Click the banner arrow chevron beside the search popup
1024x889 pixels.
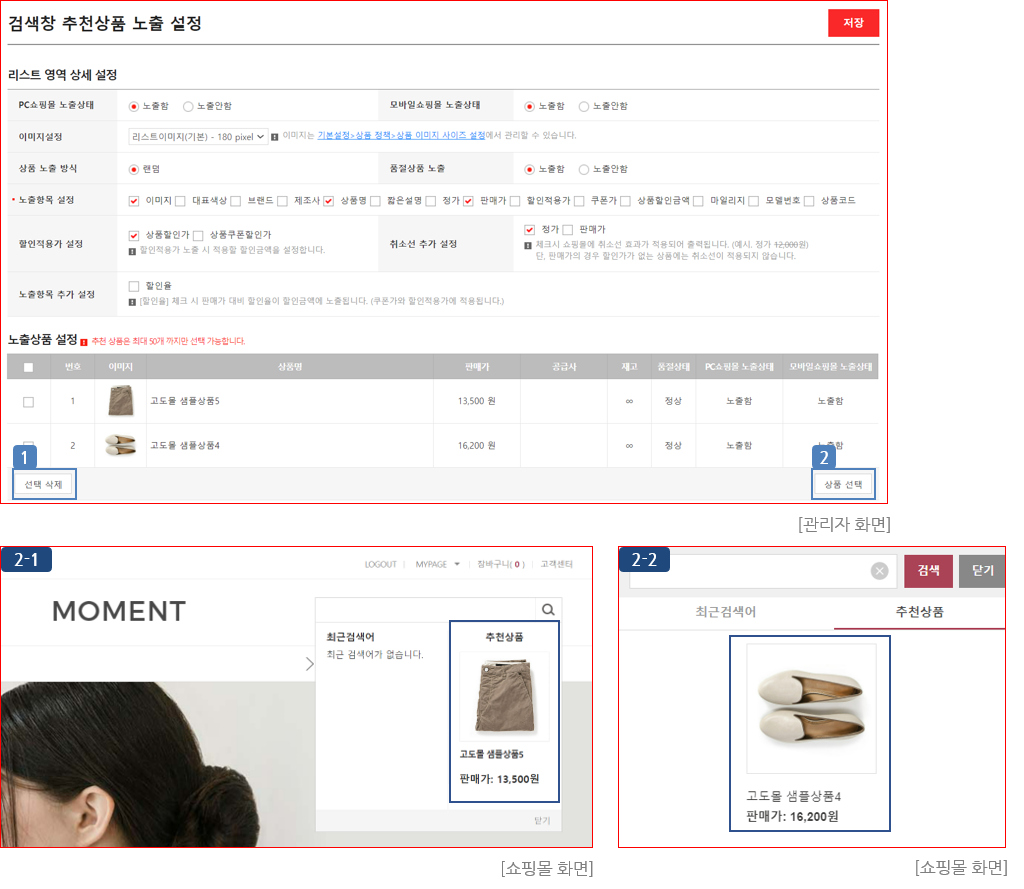309,663
